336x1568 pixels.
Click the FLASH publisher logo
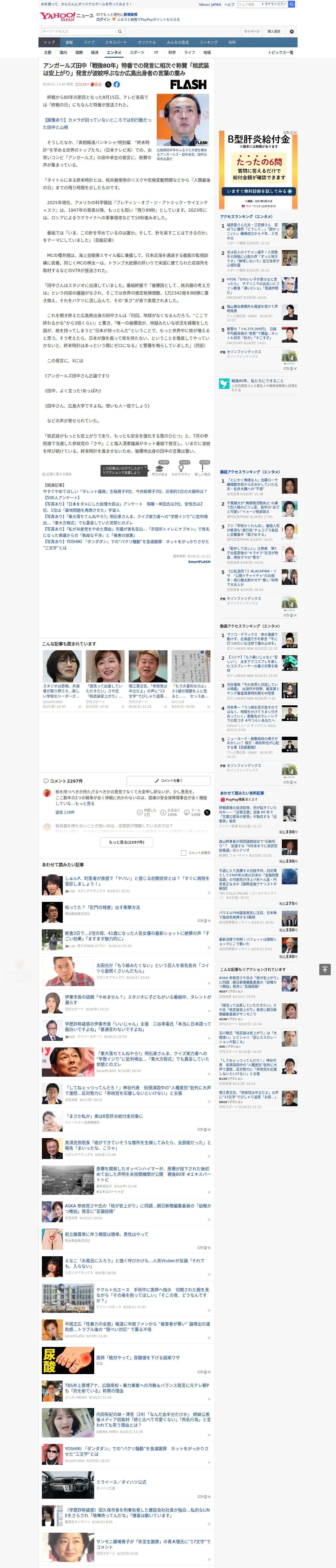point(188,85)
